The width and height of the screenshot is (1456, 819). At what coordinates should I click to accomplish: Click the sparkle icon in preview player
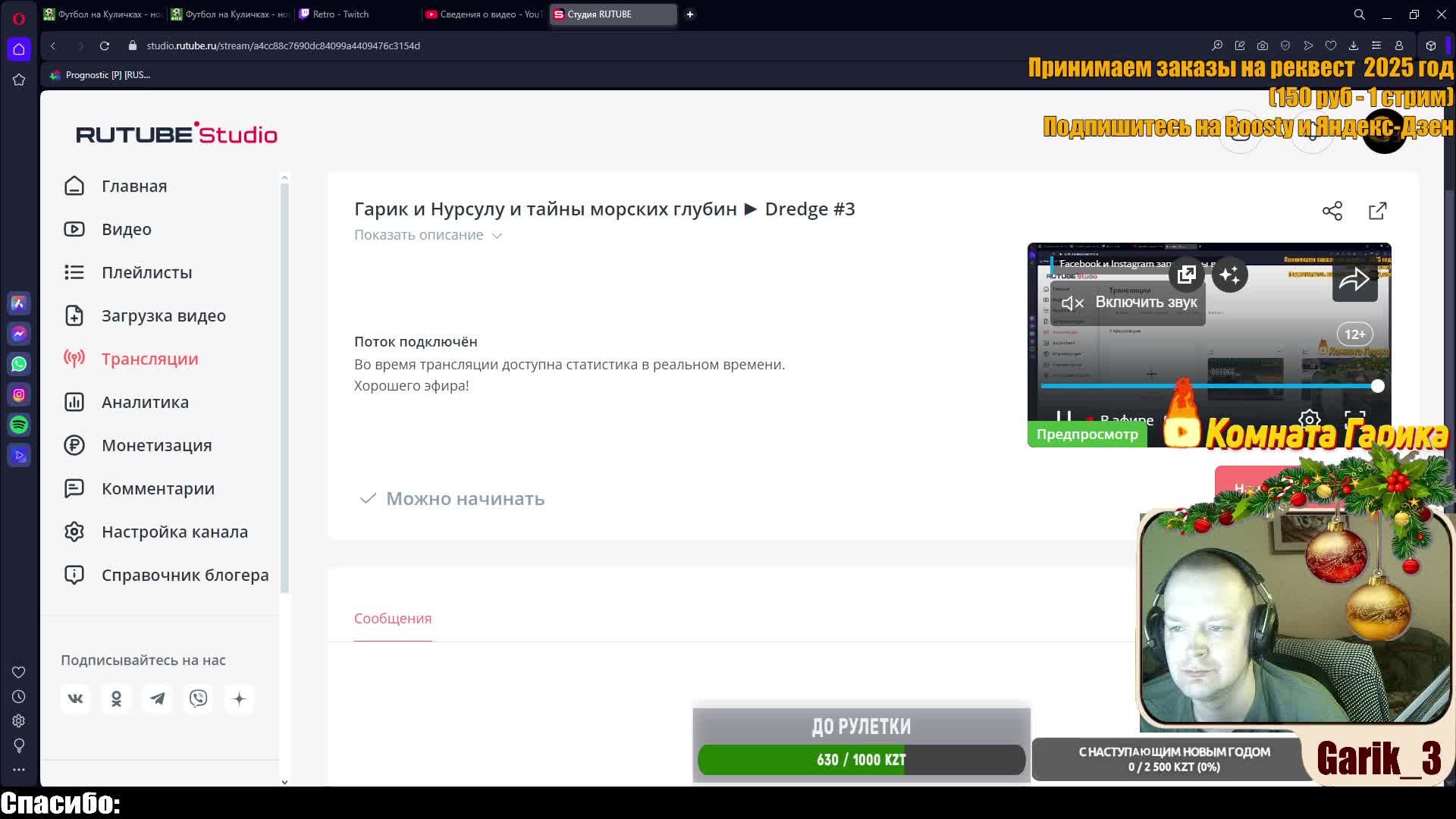pyautogui.click(x=1230, y=275)
